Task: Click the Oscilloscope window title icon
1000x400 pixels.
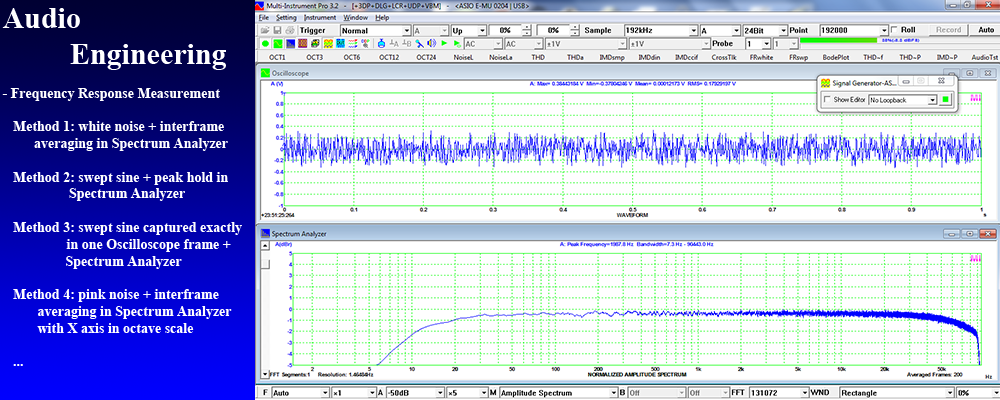Action: coord(266,73)
